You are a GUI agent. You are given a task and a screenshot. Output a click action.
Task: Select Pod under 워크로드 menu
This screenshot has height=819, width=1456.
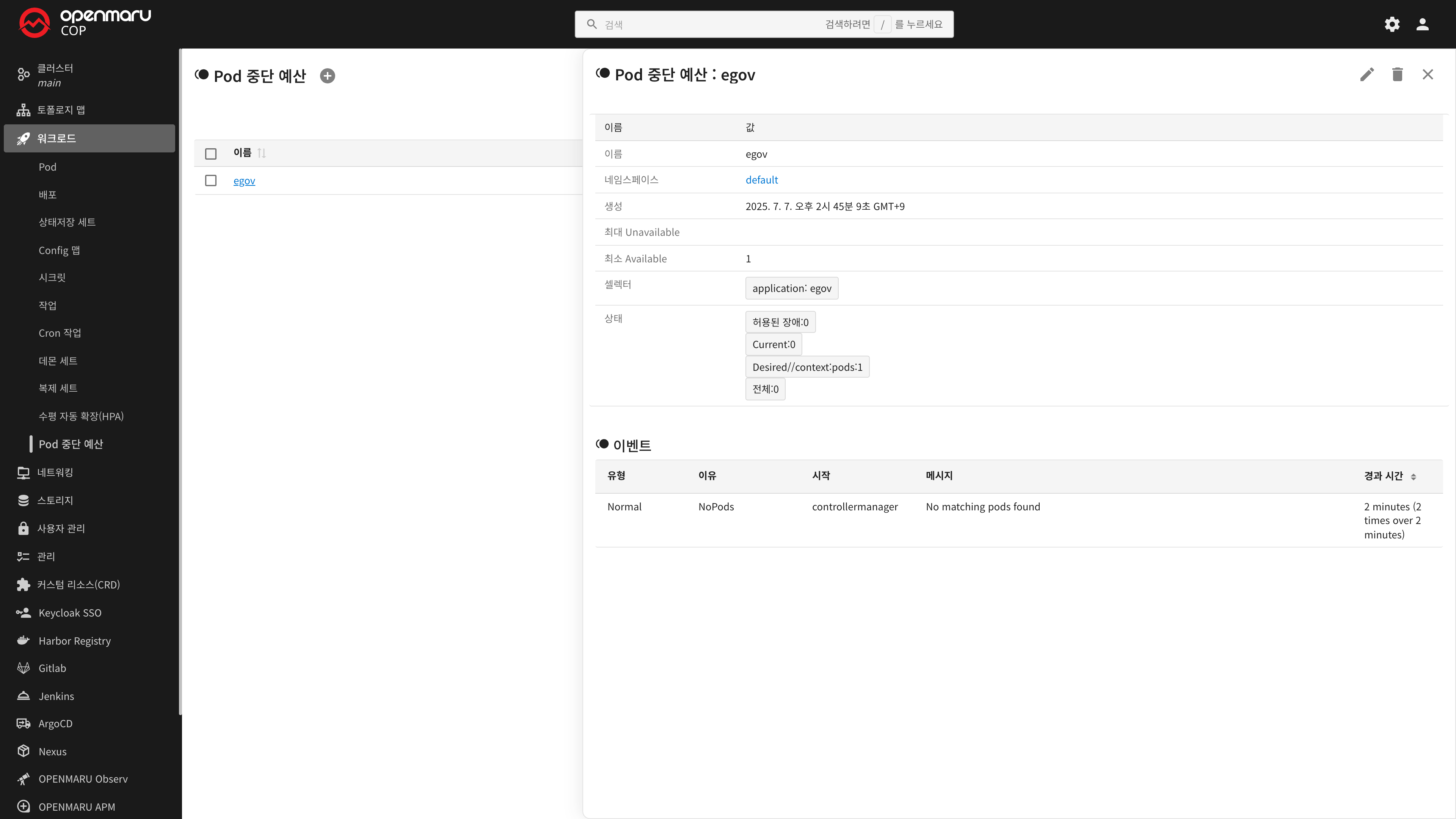click(x=47, y=167)
